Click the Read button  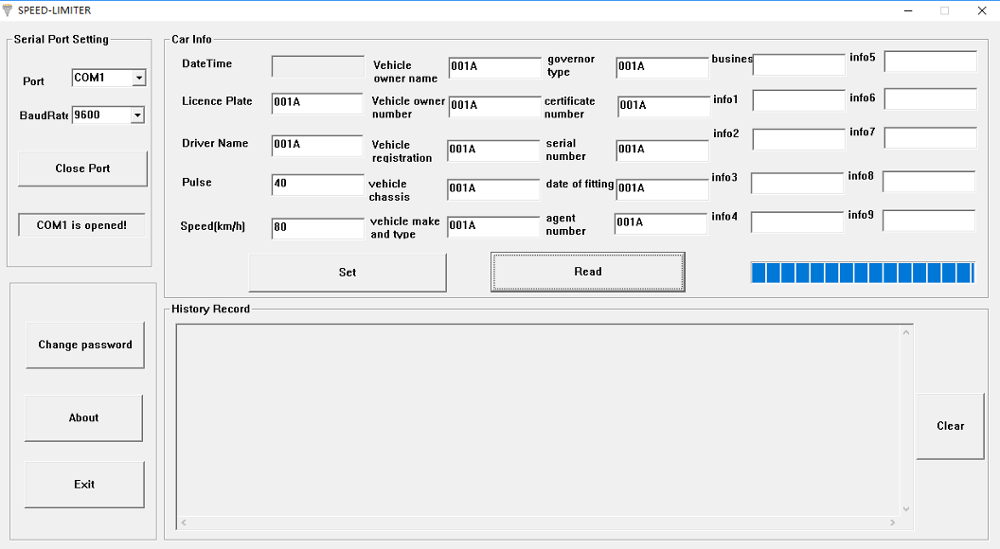point(588,272)
